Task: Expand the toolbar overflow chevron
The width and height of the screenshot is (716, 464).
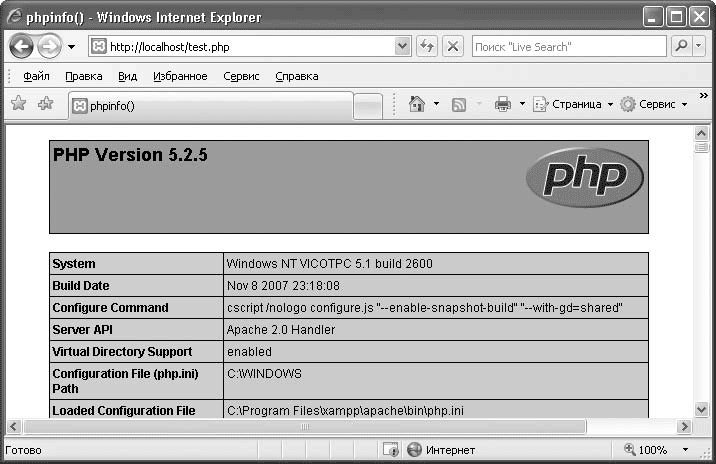Action: [704, 95]
